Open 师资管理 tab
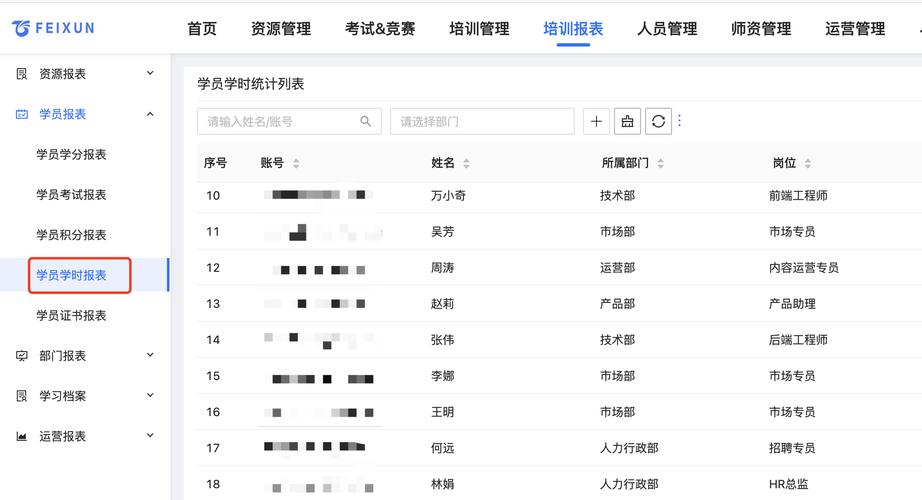Viewport: 922px width, 500px height. tap(761, 28)
